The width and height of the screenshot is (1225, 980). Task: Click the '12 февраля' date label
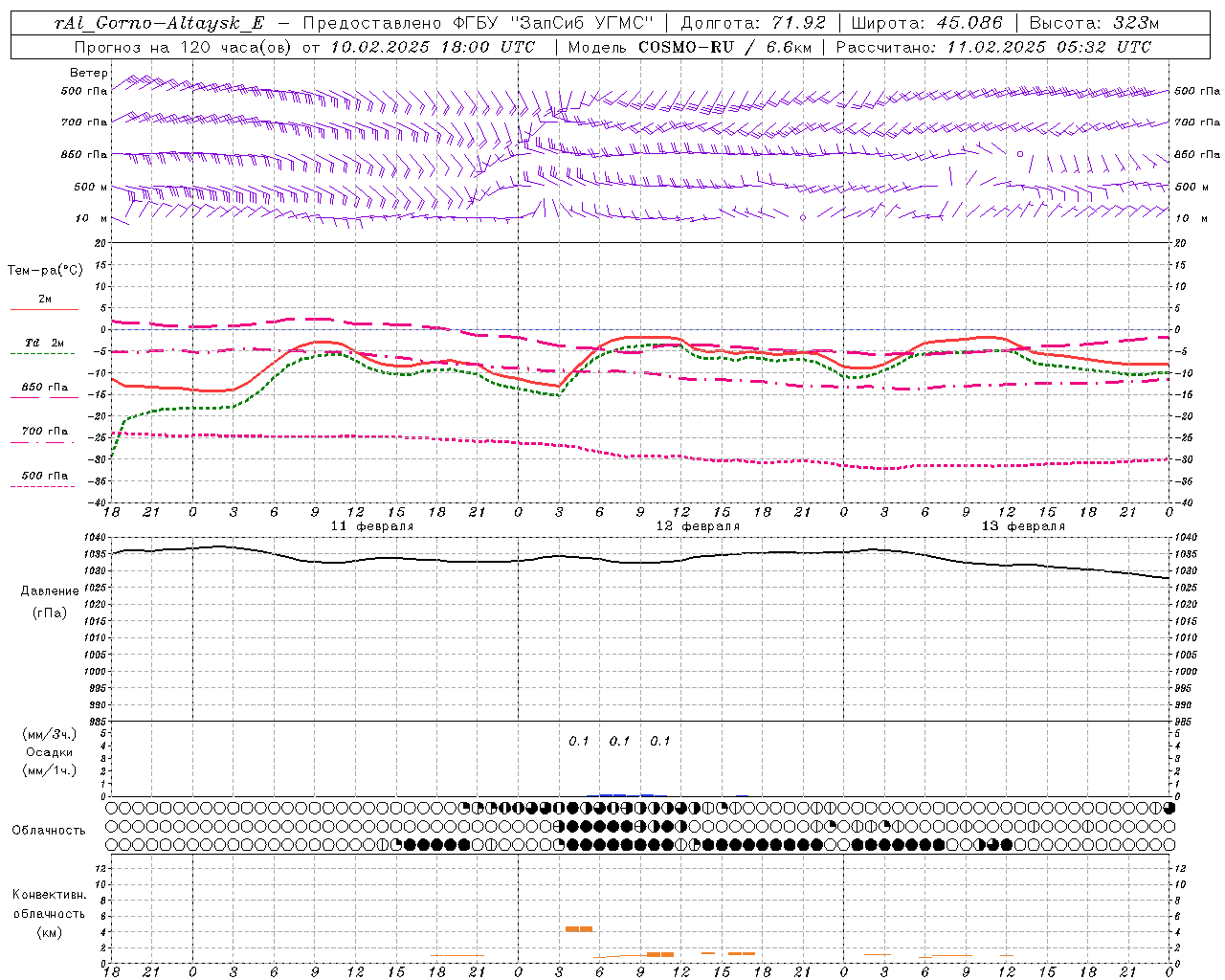698,526
